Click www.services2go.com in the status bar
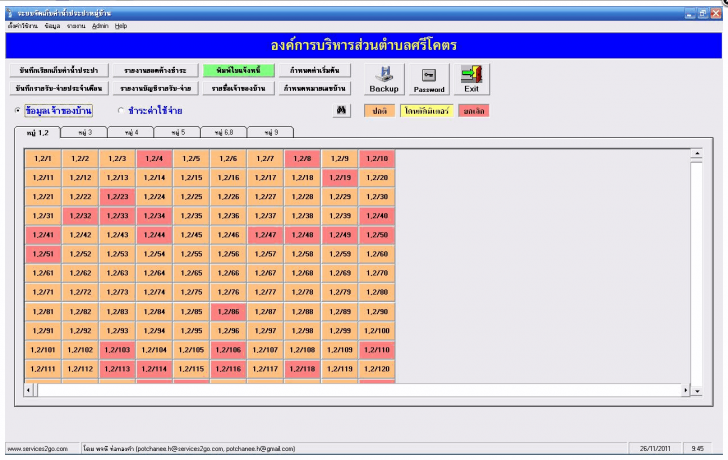The height and width of the screenshot is (460, 728). coord(38,449)
